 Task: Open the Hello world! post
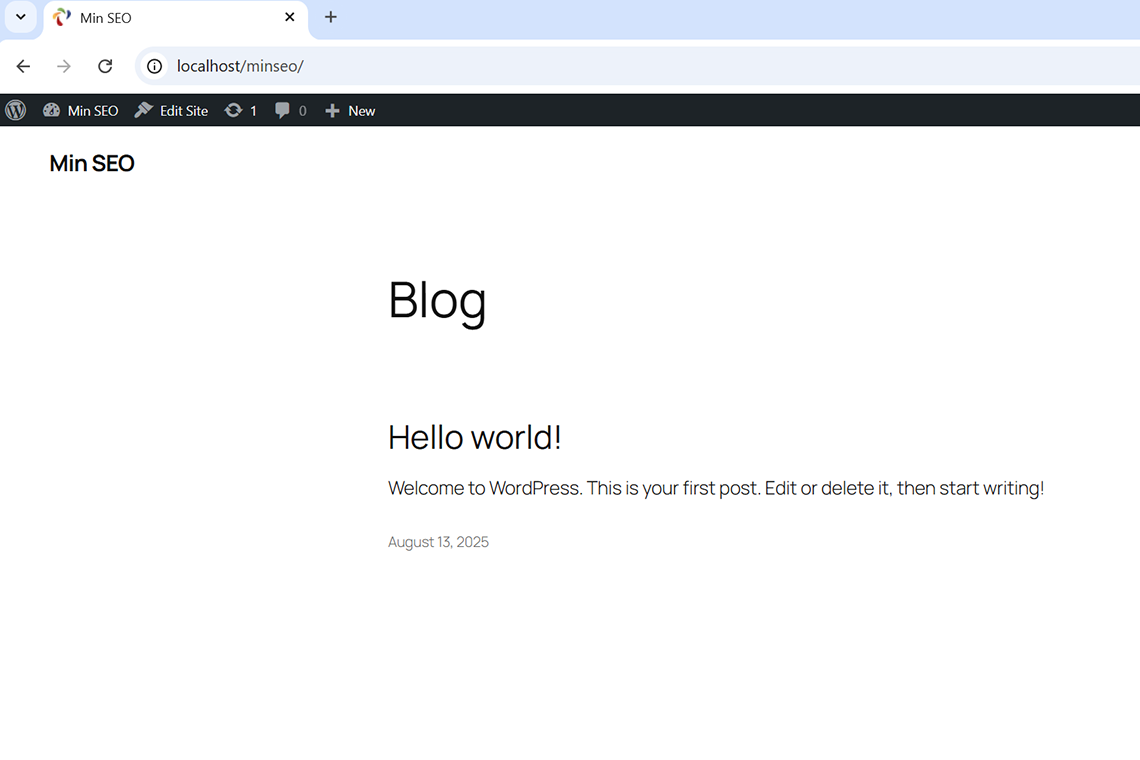coord(475,437)
